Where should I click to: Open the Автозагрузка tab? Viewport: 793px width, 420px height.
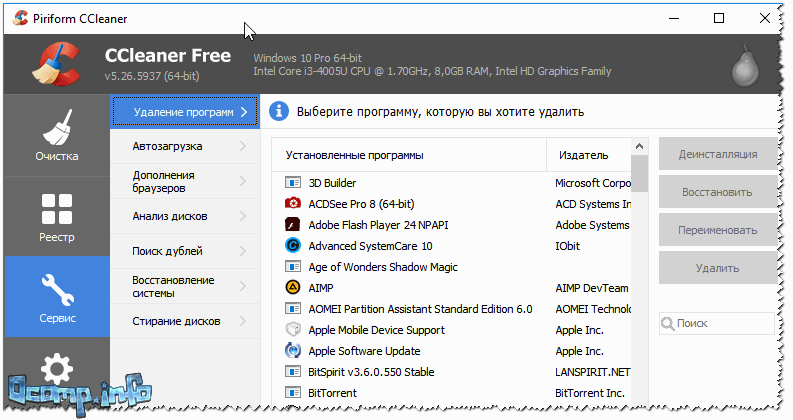tap(185, 146)
